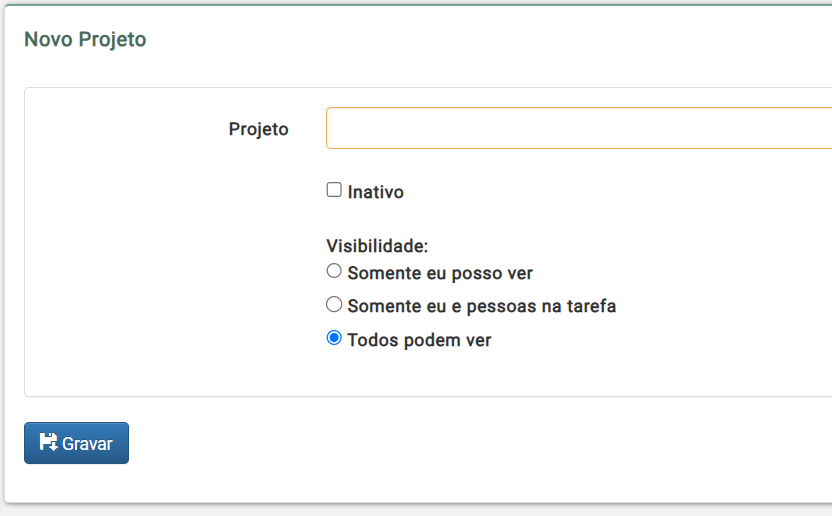Enable the Inativo checkbox
The image size is (832, 516).
tap(334, 190)
